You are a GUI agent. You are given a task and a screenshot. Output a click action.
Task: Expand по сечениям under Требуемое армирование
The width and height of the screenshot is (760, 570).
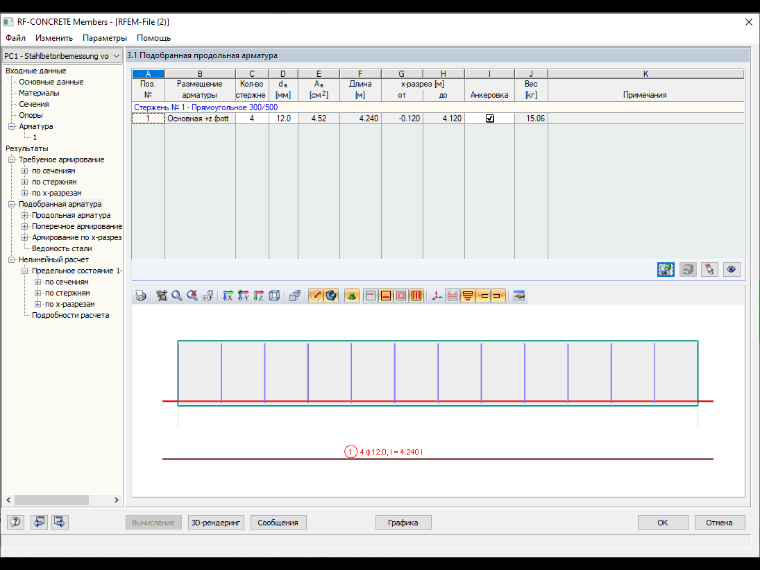tap(25, 171)
